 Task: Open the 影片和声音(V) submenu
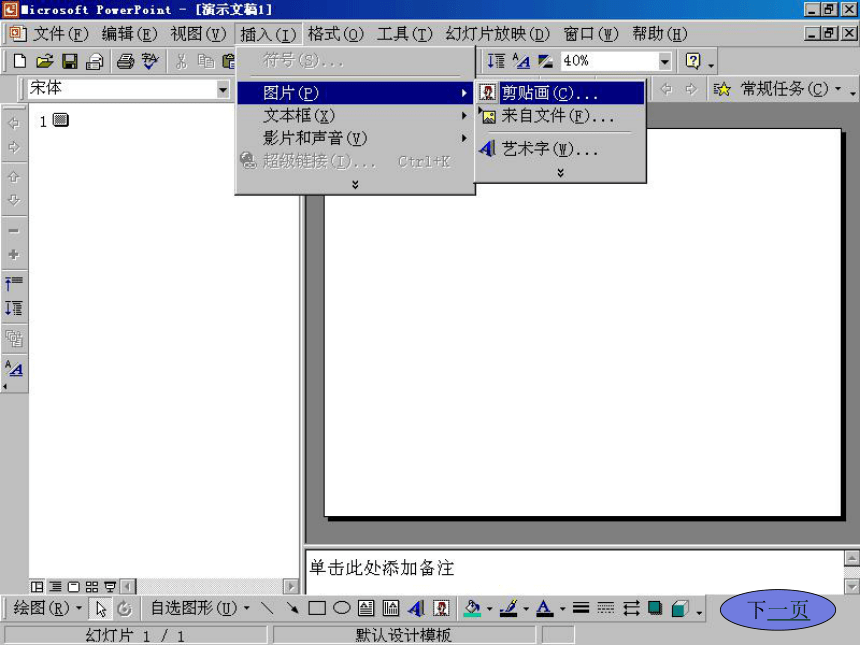pyautogui.click(x=355, y=138)
